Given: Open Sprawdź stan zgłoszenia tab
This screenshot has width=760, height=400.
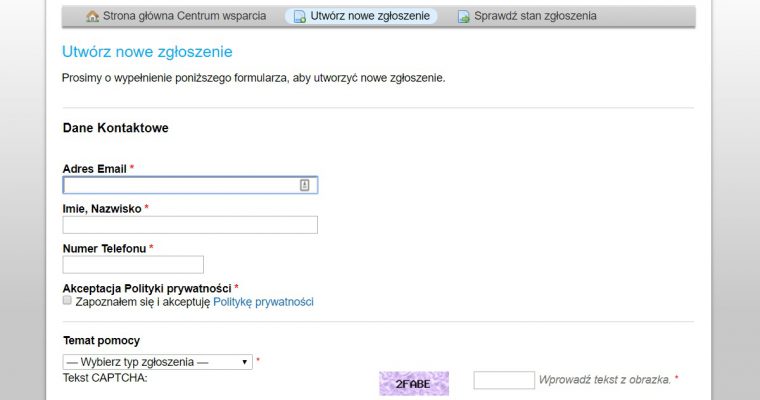Looking at the screenshot, I should (x=527, y=16).
